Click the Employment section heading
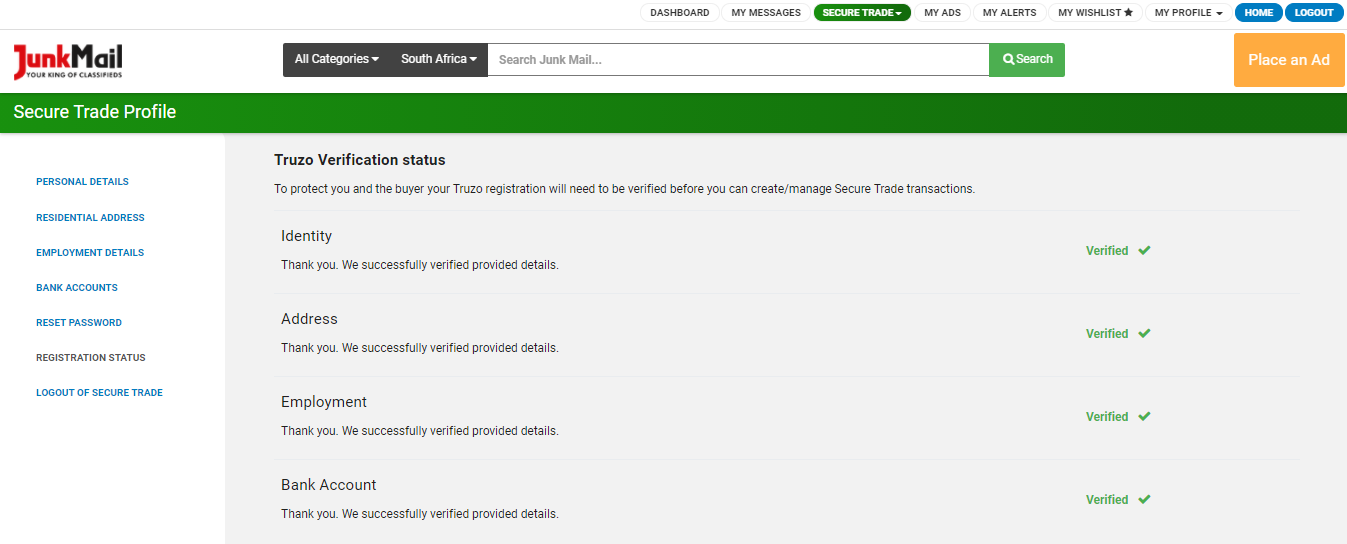The height and width of the screenshot is (544, 1347). click(x=324, y=403)
